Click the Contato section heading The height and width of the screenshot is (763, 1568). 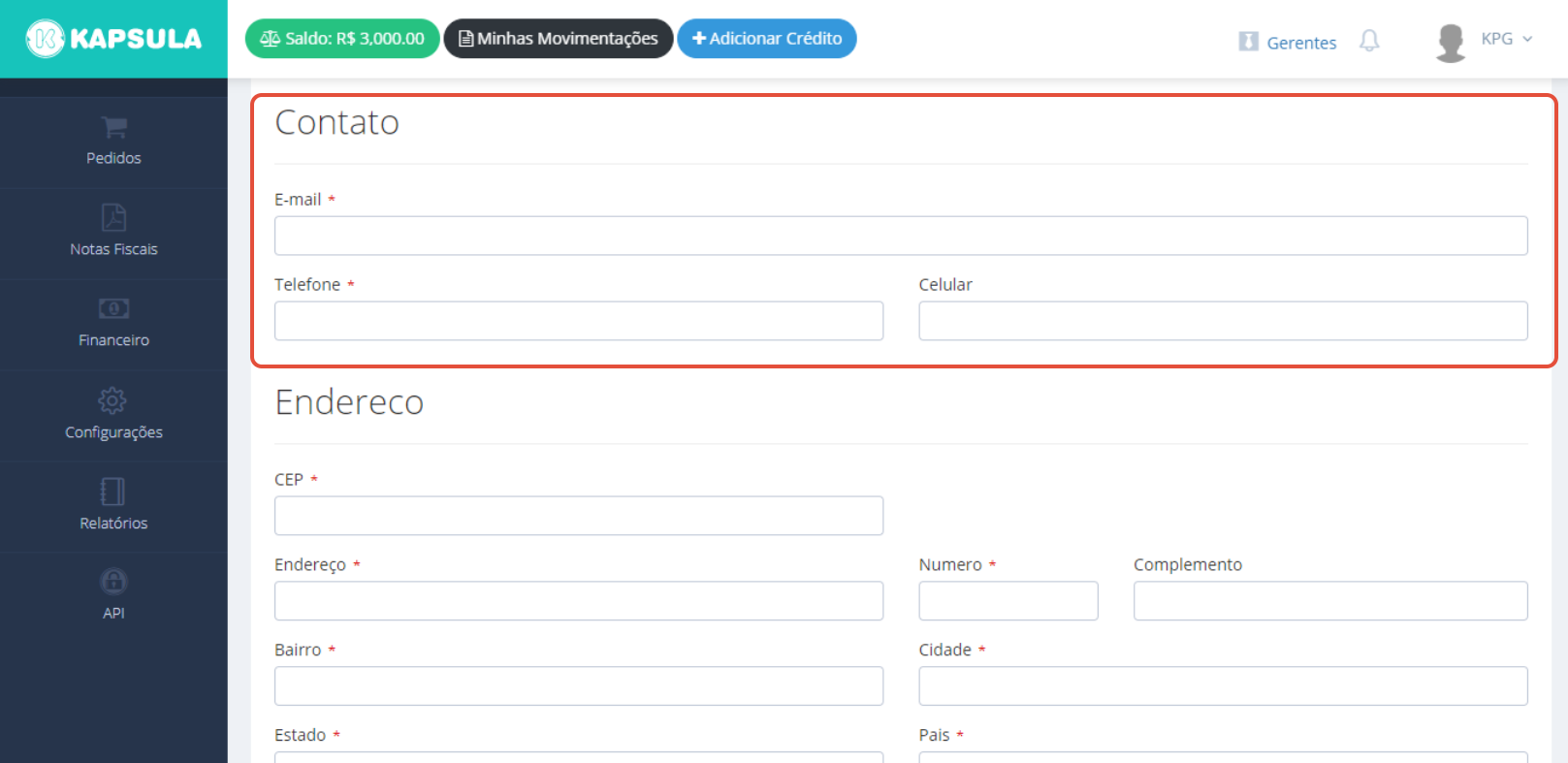point(337,122)
